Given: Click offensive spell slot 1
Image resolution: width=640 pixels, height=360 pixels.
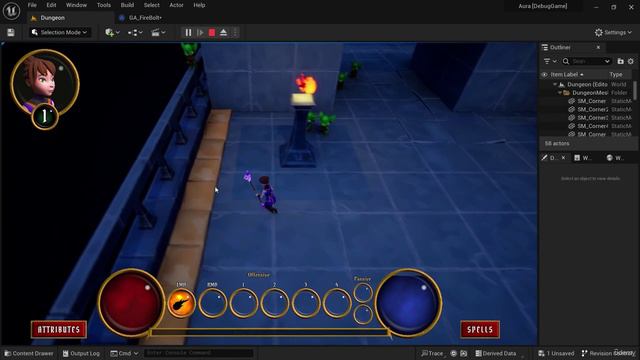Looking at the screenshot, I should 244,303.
